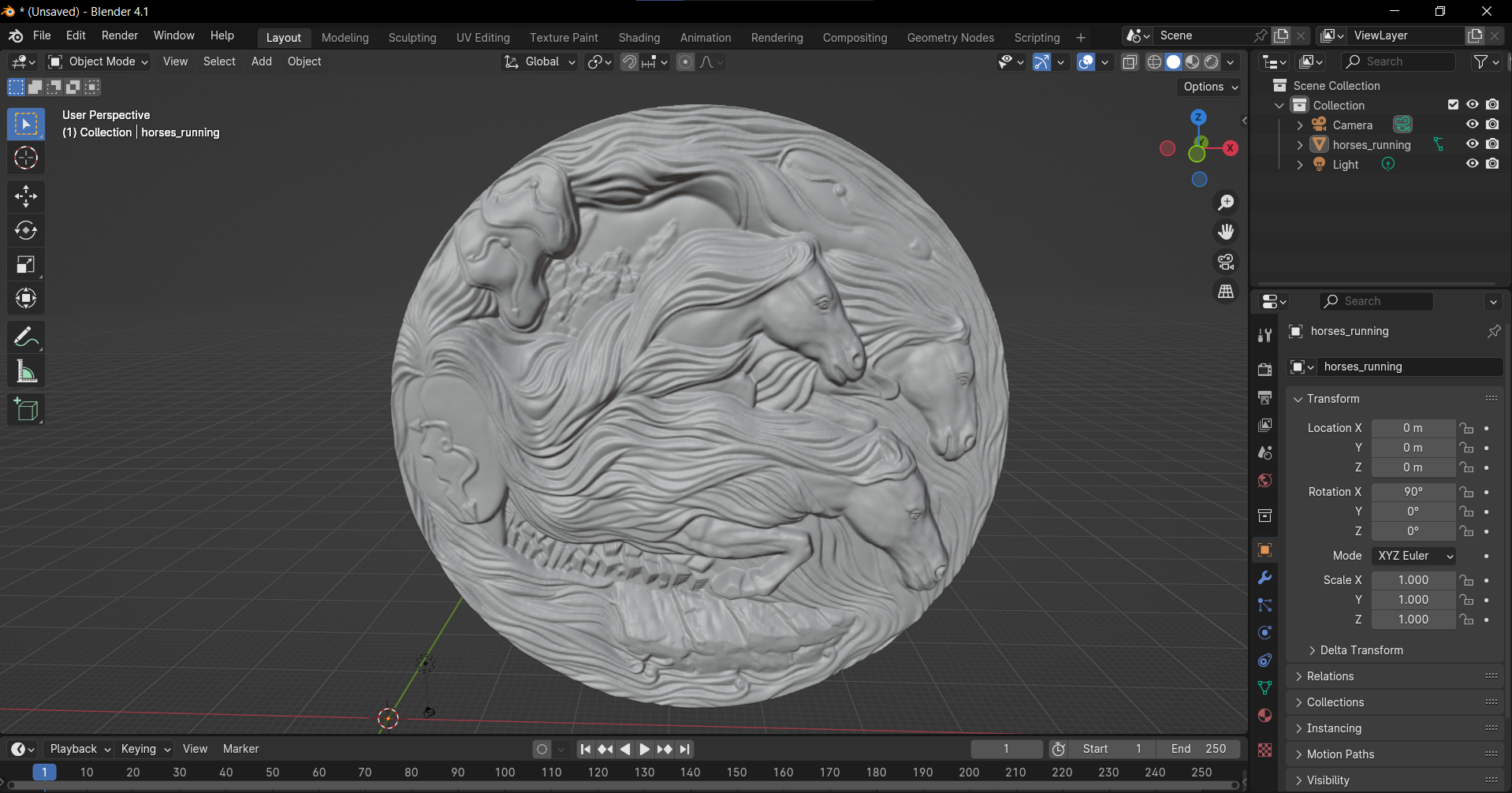Viewport: 1512px width, 793px height.
Task: Click the outliner Search field
Action: (x=1399, y=61)
